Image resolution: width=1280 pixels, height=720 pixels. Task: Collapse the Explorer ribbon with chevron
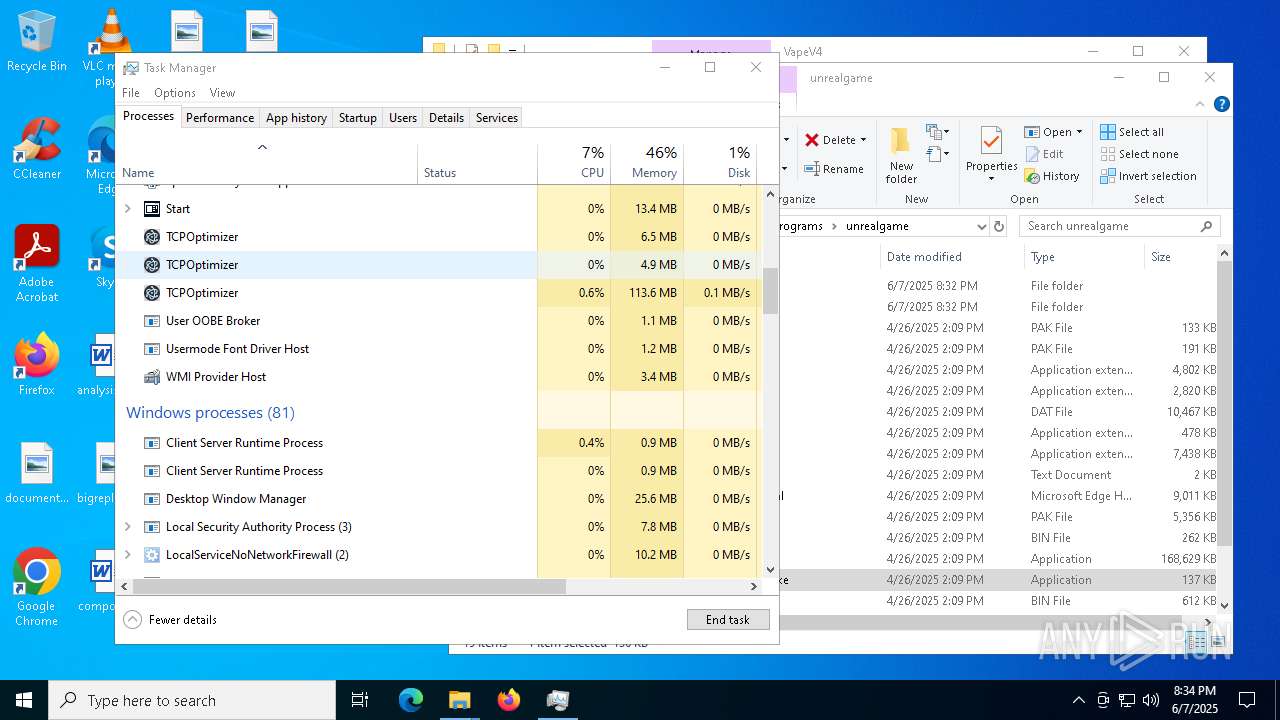click(1200, 104)
